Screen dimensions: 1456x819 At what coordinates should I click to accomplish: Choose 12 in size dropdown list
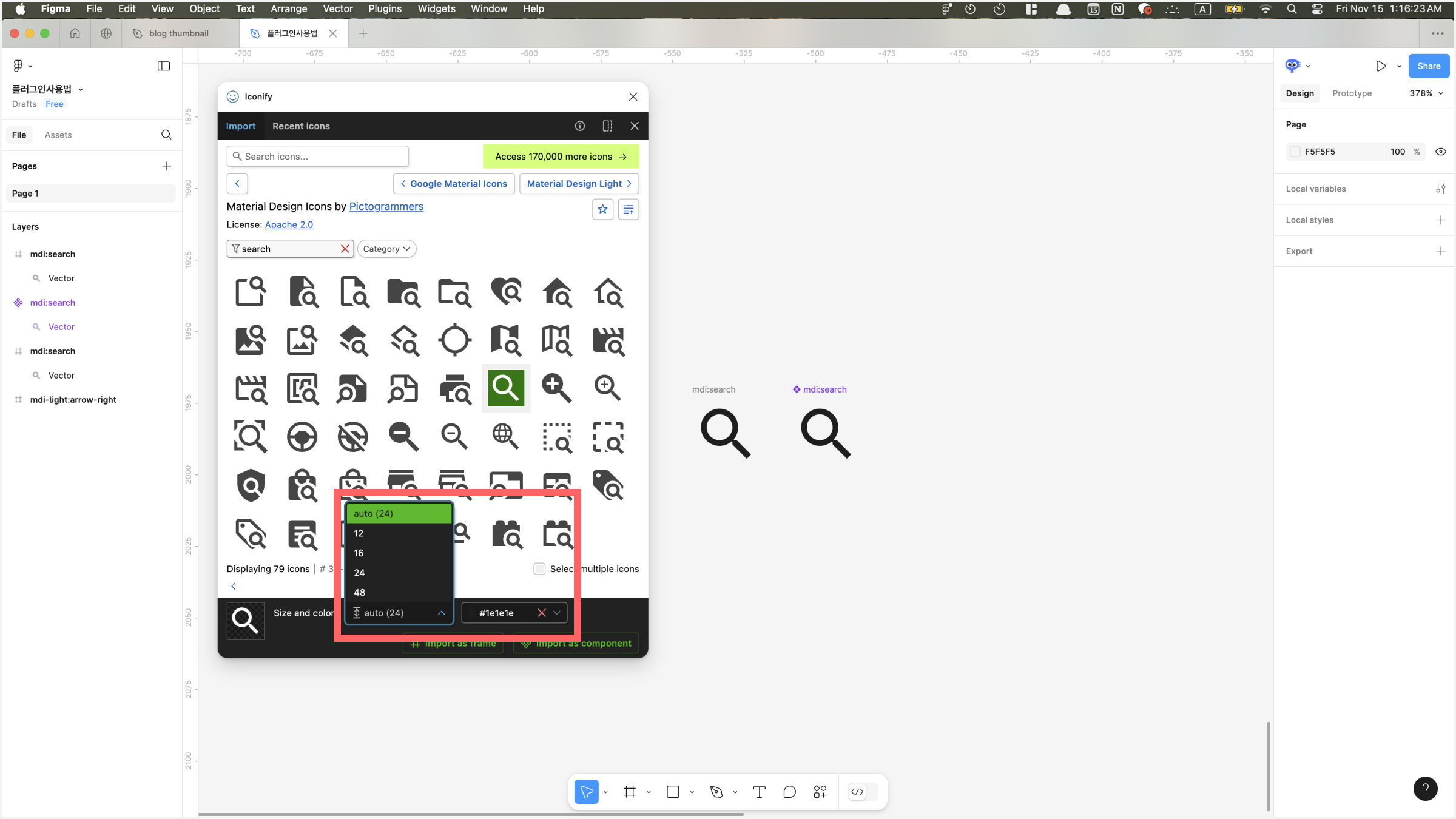click(x=399, y=533)
